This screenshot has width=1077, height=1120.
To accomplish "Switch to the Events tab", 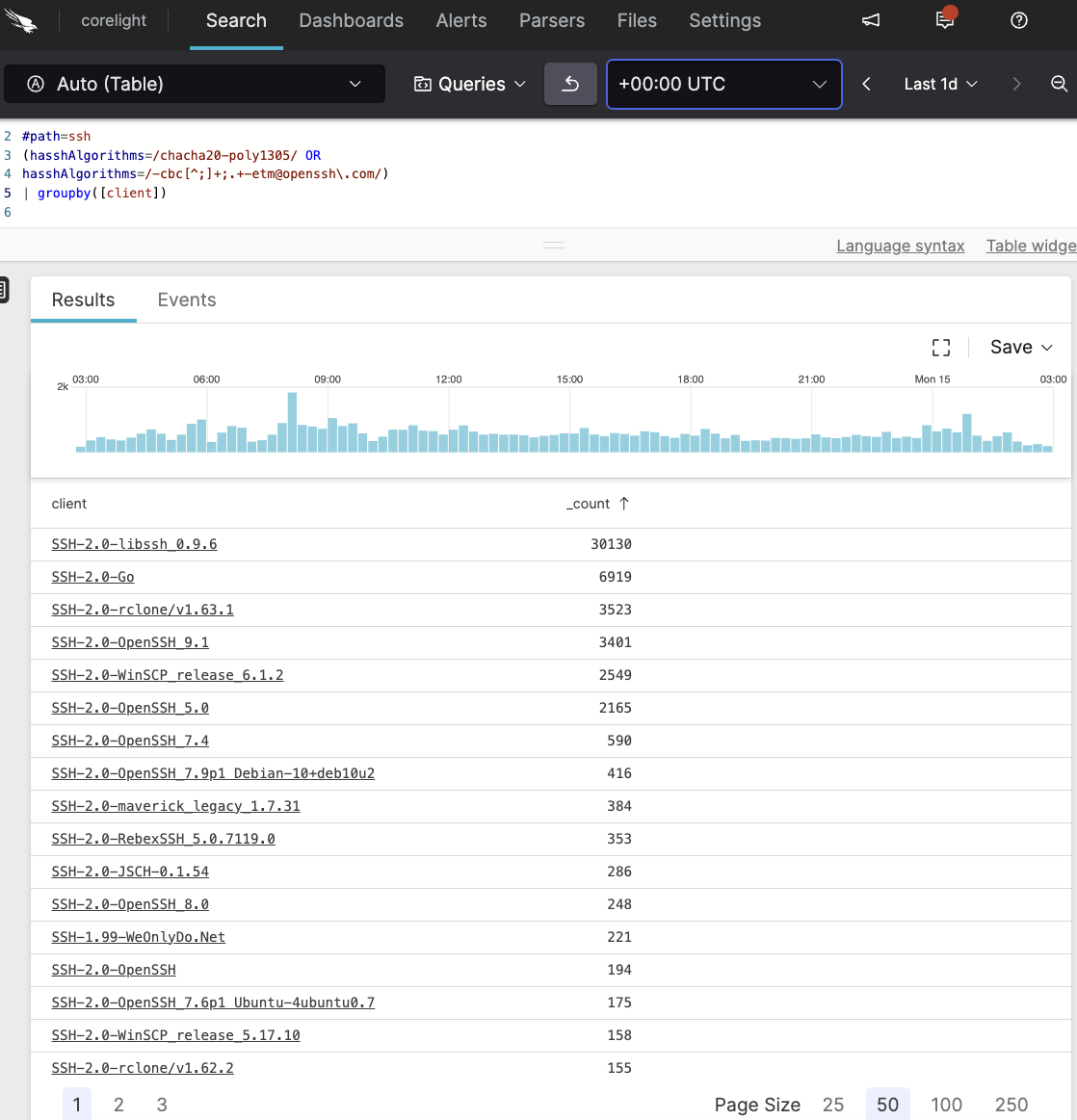I will (186, 300).
